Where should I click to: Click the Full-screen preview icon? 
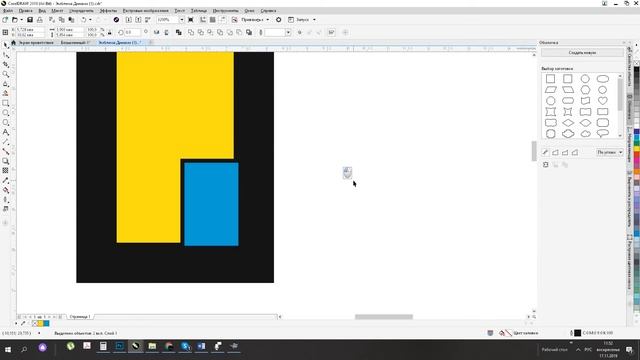191,20
